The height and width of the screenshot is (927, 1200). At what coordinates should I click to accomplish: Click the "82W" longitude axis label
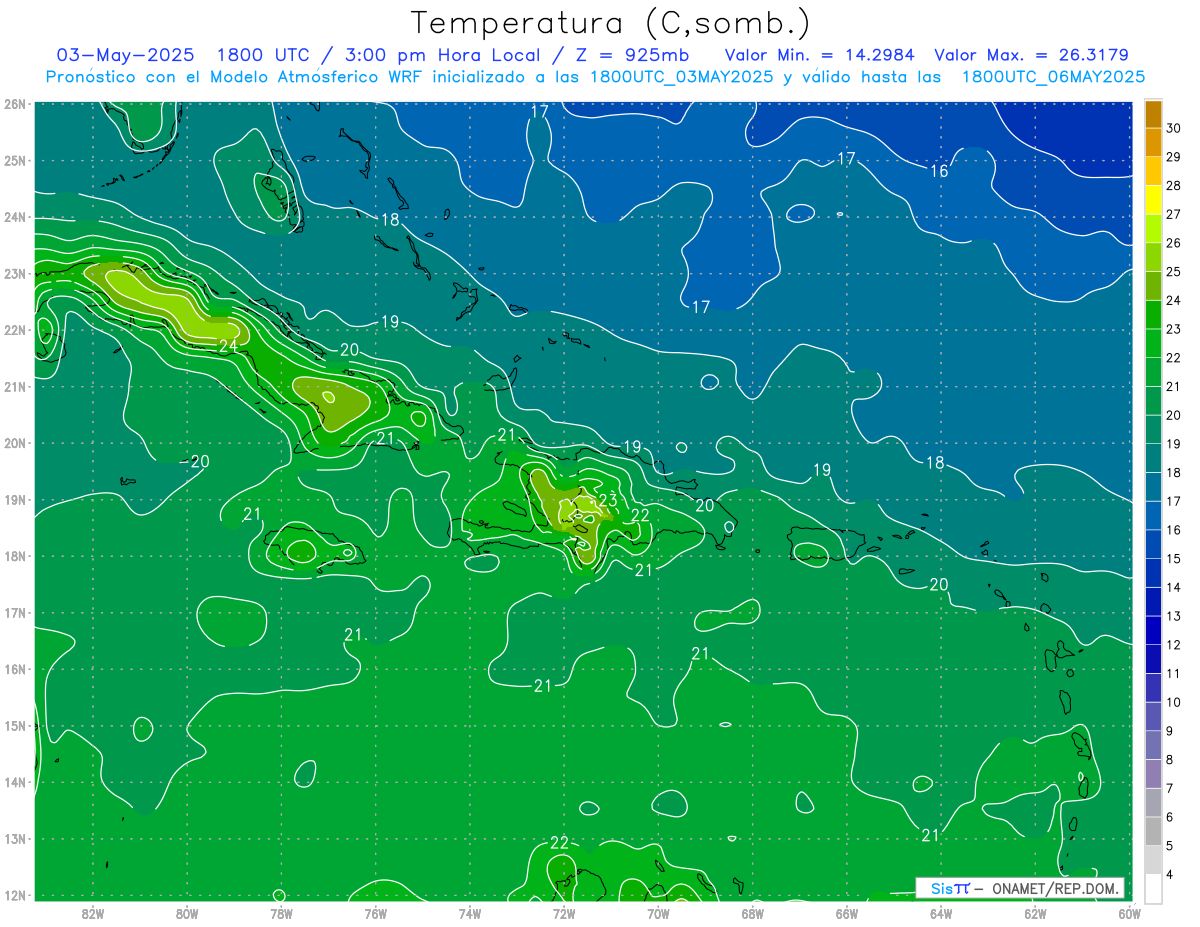(x=93, y=913)
